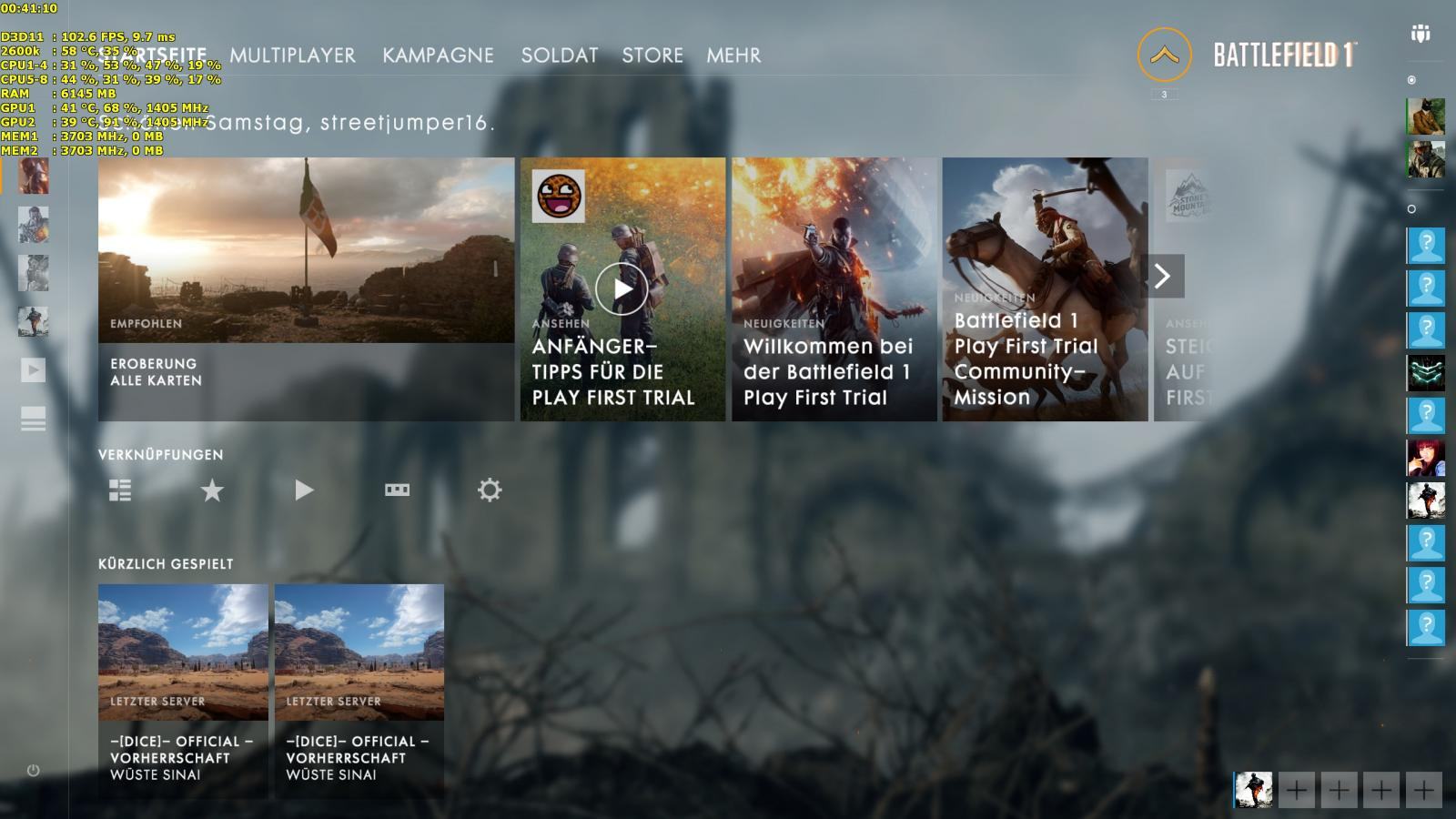Toggle the offline friends section circle
This screenshot has height=819, width=1456.
pyautogui.click(x=1411, y=208)
